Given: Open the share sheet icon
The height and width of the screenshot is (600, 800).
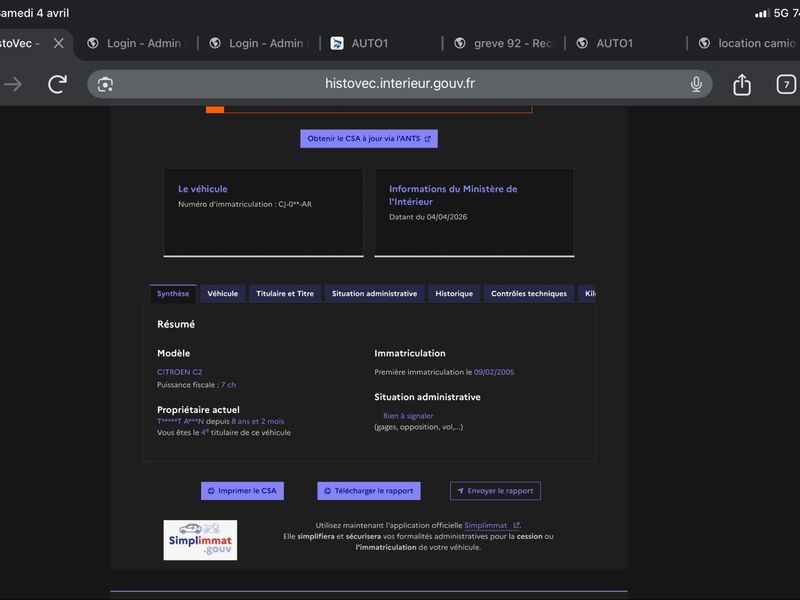Looking at the screenshot, I should coord(742,84).
